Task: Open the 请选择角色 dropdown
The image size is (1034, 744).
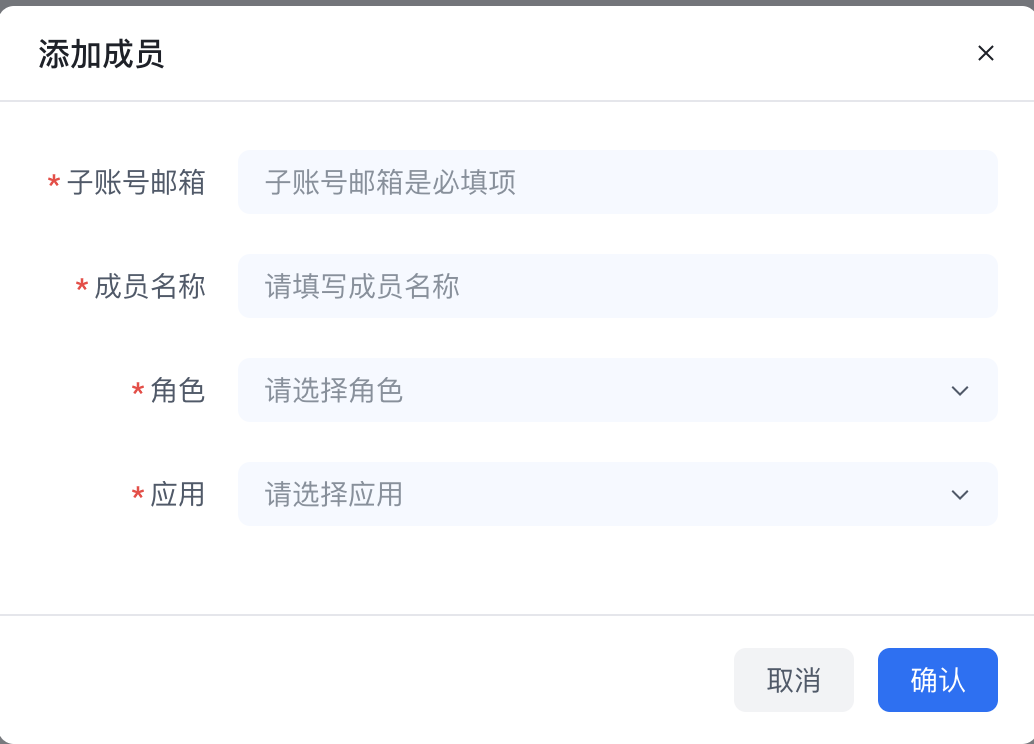Action: pyautogui.click(x=600, y=390)
